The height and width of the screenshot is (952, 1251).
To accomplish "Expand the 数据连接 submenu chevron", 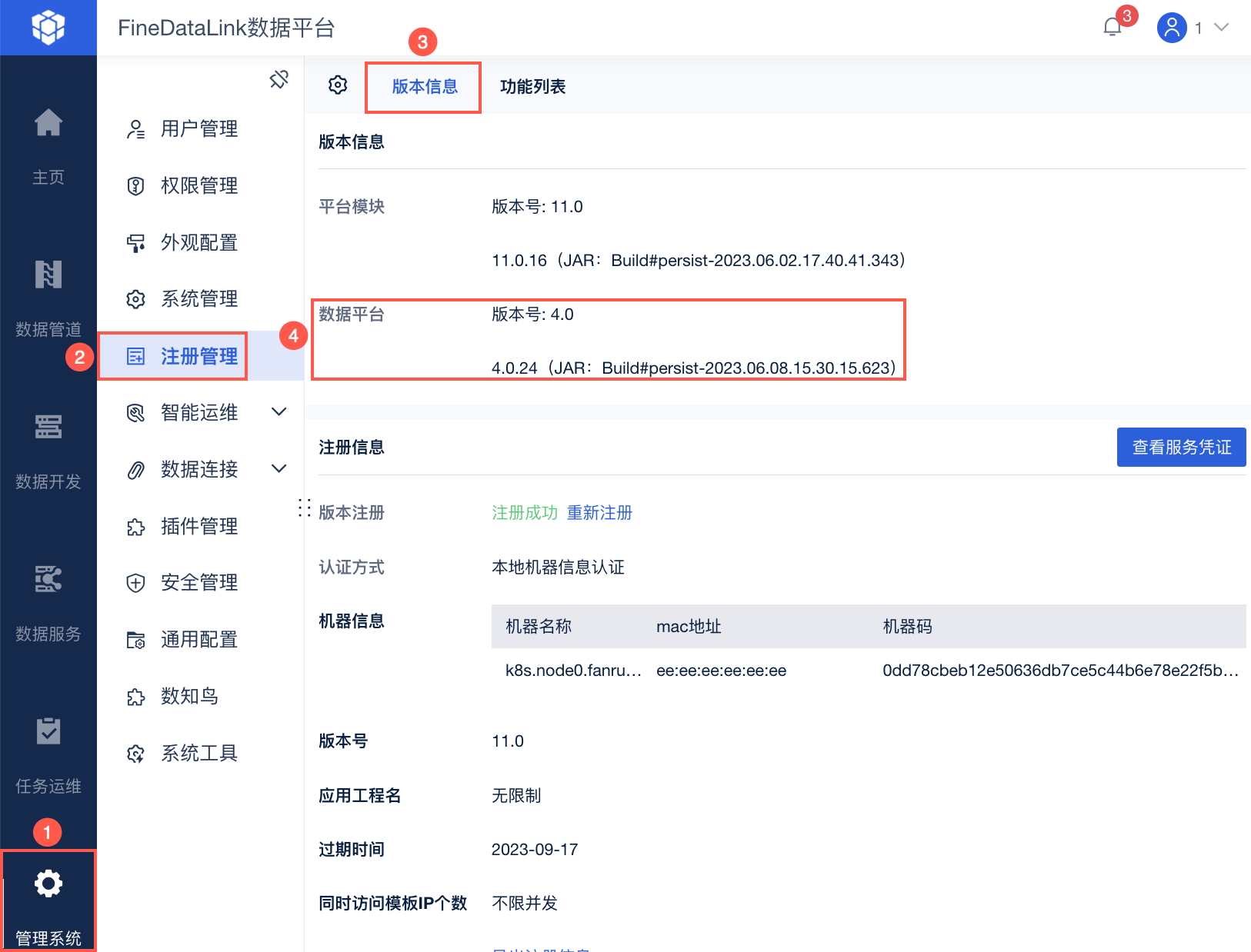I will [279, 468].
